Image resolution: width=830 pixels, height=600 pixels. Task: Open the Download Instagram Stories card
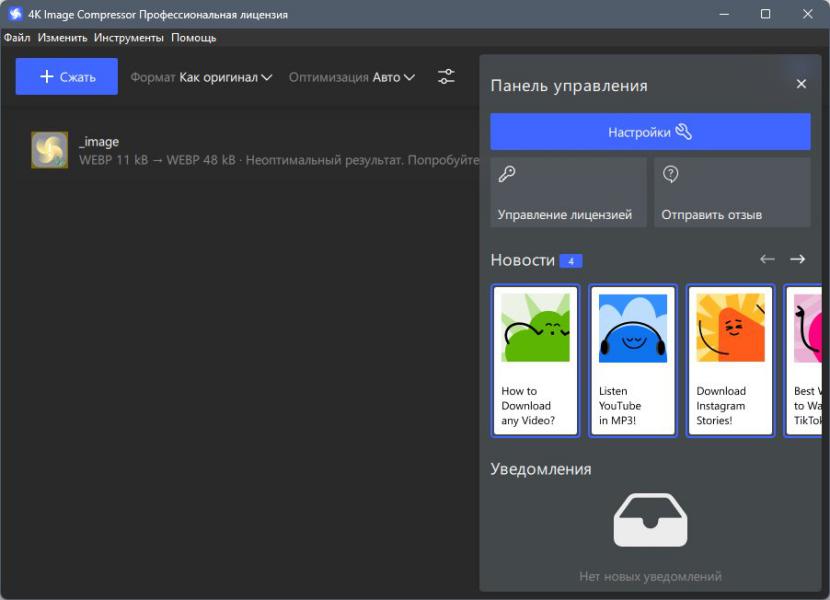tap(730, 361)
